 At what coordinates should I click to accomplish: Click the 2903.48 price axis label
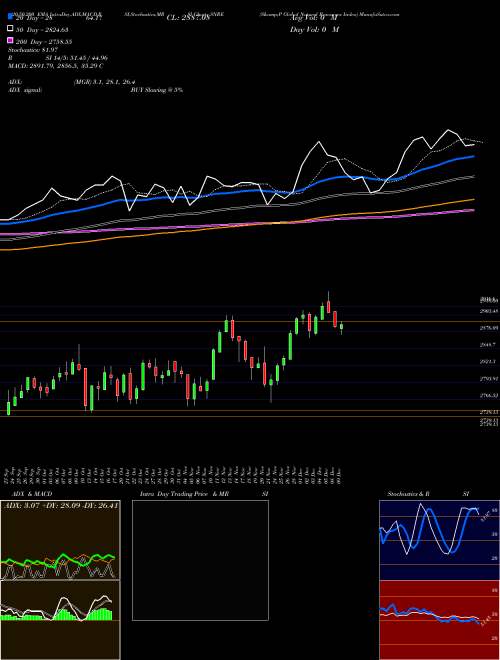tap(489, 311)
